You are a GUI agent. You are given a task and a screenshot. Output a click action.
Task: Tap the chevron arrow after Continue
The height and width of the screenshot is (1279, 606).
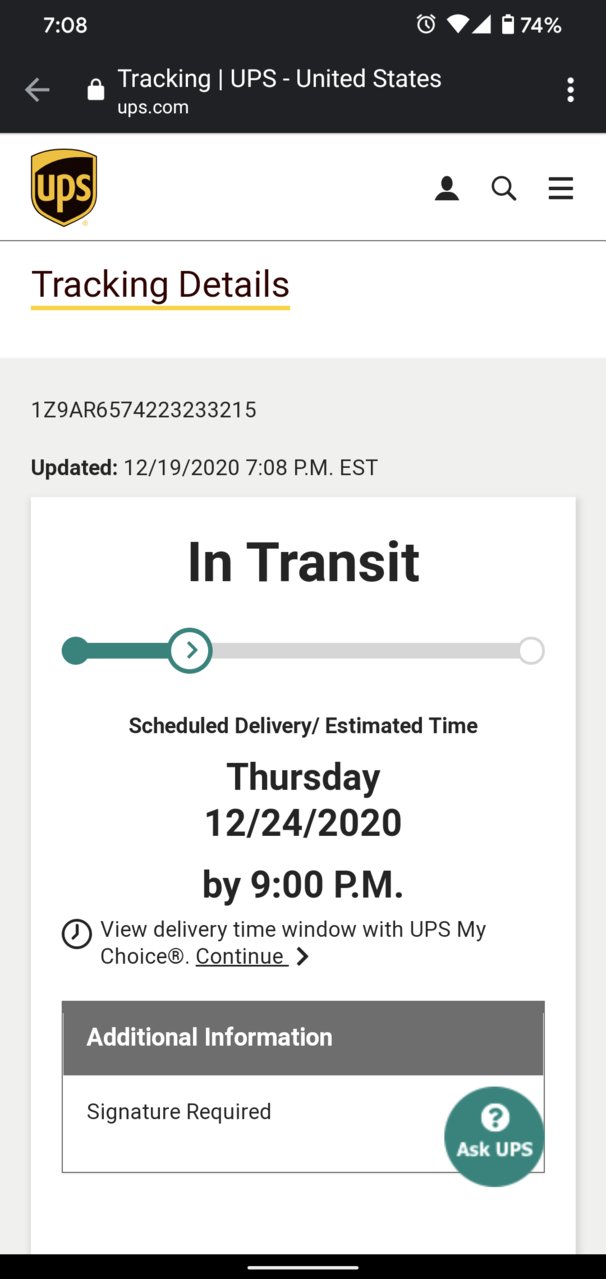303,957
